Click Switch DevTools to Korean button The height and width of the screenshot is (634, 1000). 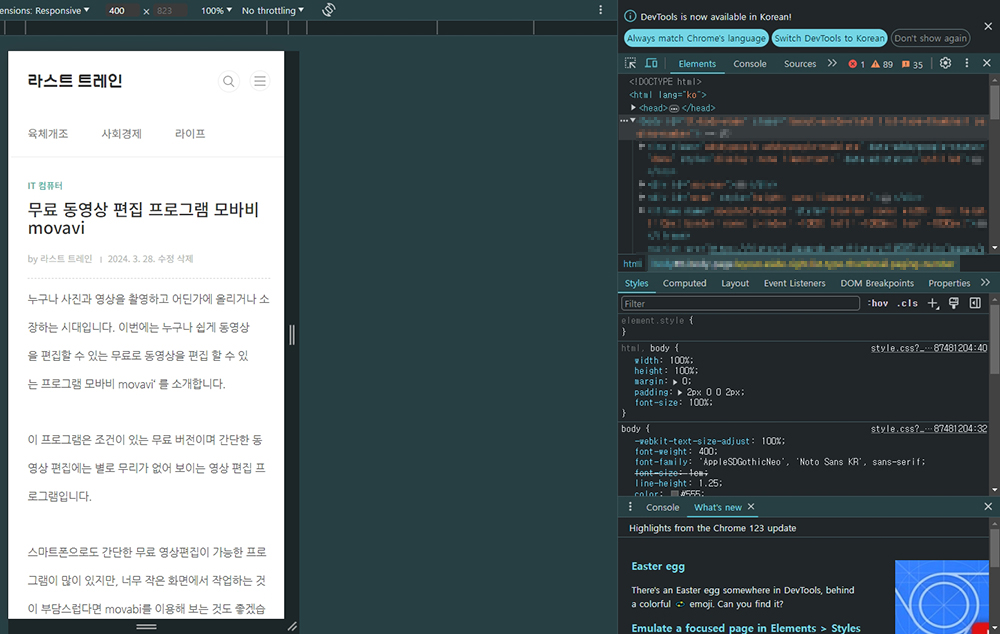tap(829, 38)
